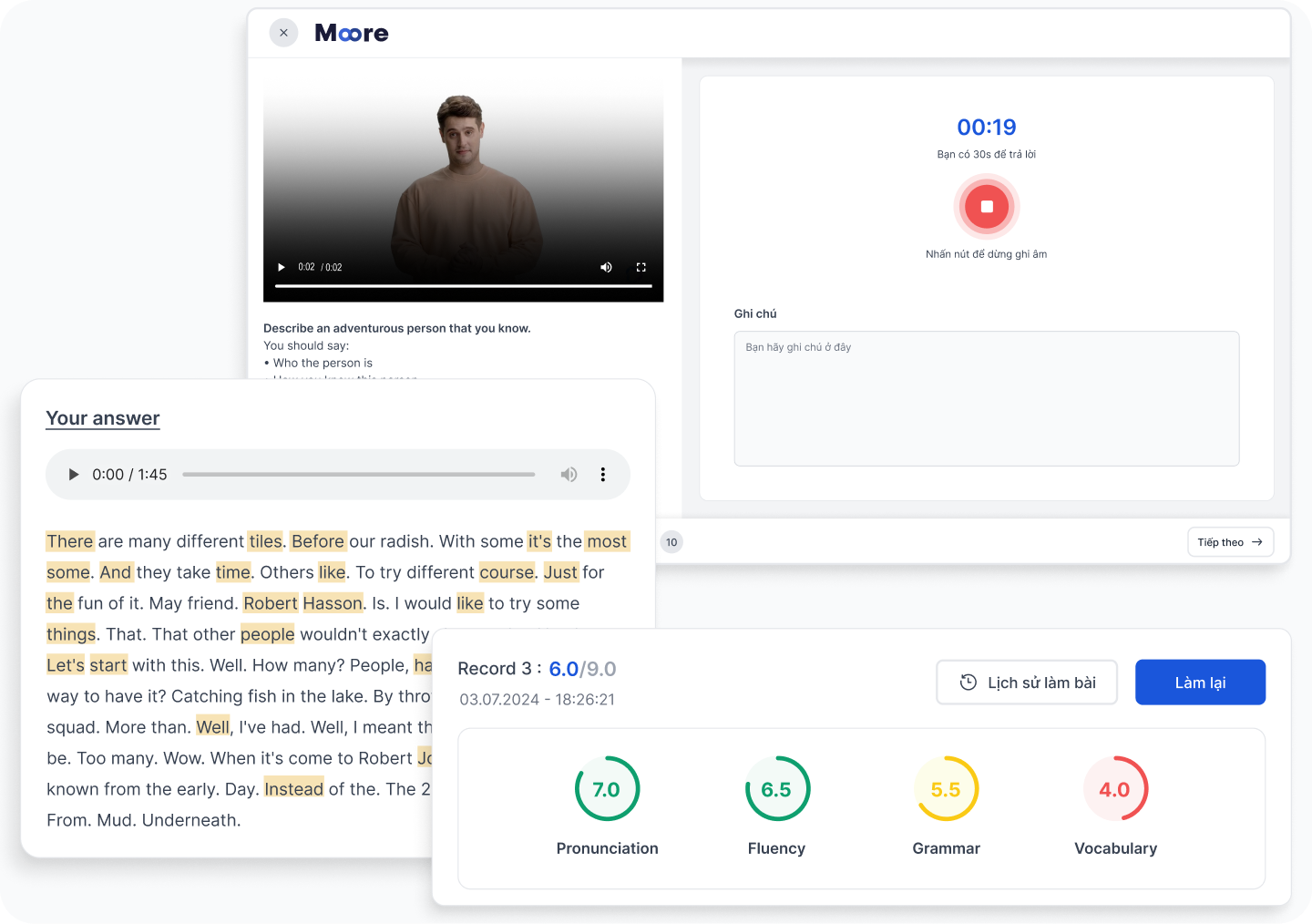Select the Grammar 5.5 score circle

click(x=946, y=789)
